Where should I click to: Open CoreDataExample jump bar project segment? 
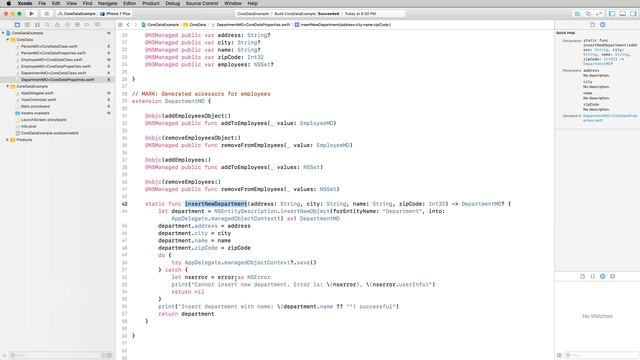[x=160, y=25]
